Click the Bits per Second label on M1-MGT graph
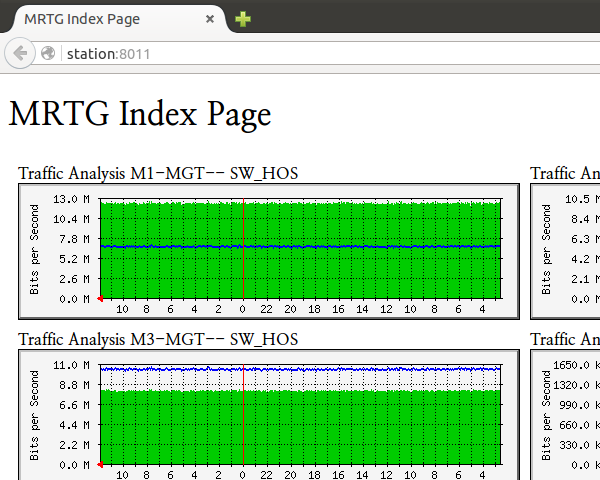Image resolution: width=600 pixels, height=480 pixels. pyautogui.click(x=34, y=248)
